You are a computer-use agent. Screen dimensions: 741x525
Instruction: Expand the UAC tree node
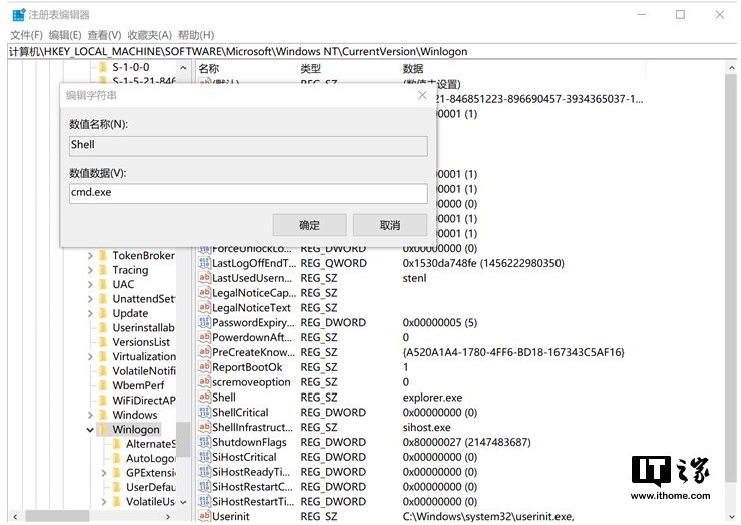click(90, 284)
